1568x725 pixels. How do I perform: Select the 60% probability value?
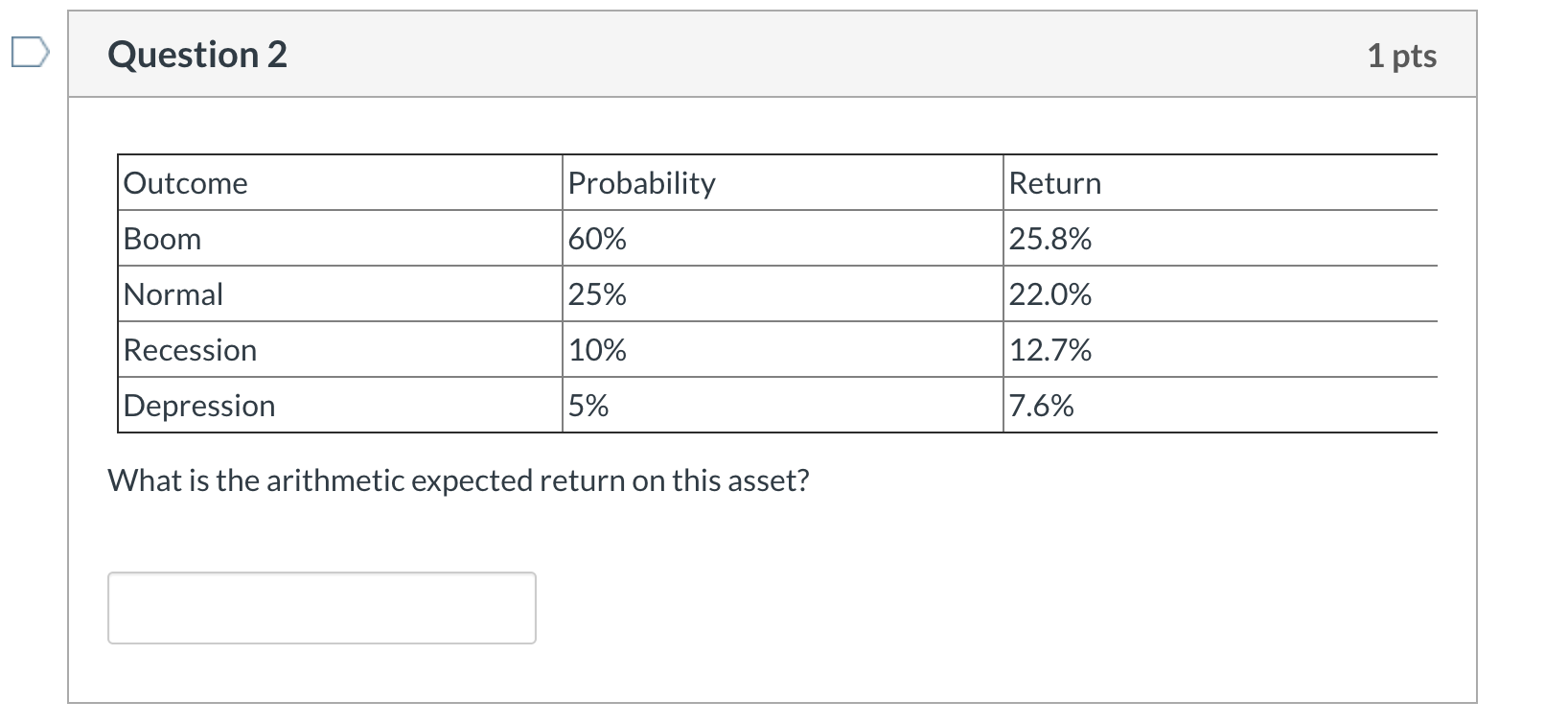coord(596,239)
